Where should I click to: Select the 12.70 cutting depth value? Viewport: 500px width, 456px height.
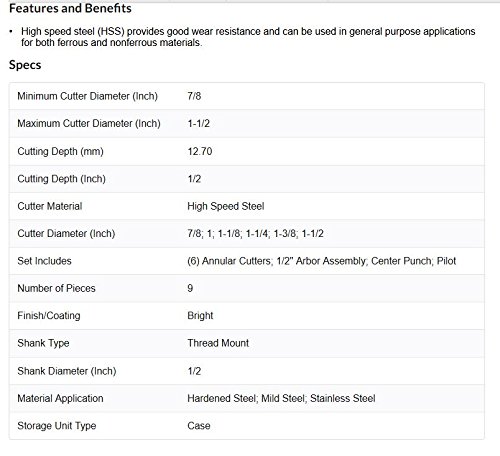coord(200,151)
